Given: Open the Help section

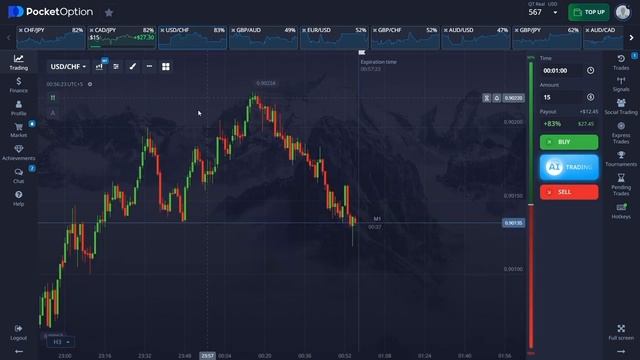Looking at the screenshot, I should coord(18,198).
